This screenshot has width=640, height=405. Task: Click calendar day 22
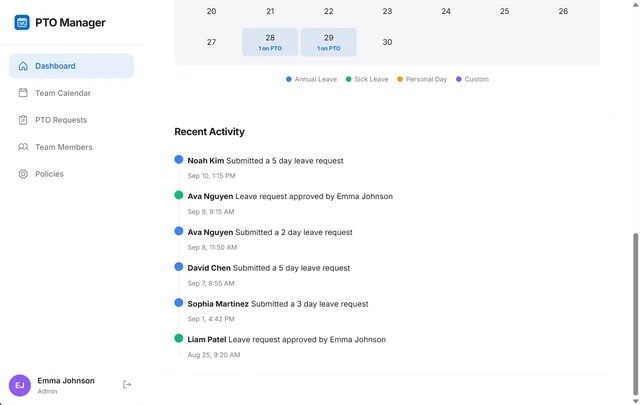point(329,11)
